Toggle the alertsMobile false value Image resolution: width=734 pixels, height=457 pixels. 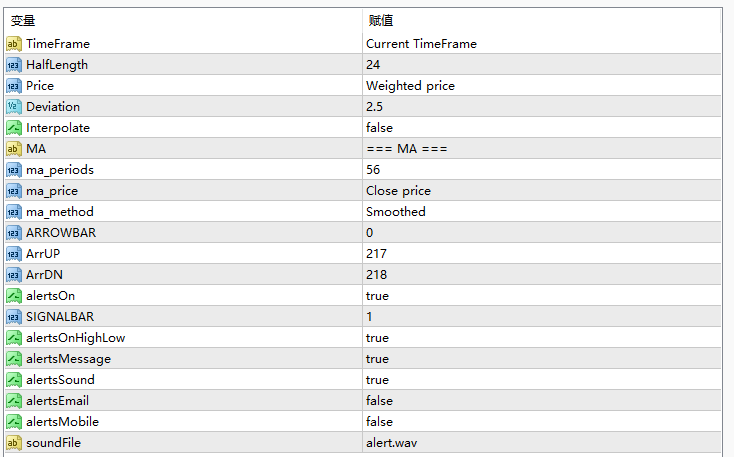(x=379, y=422)
